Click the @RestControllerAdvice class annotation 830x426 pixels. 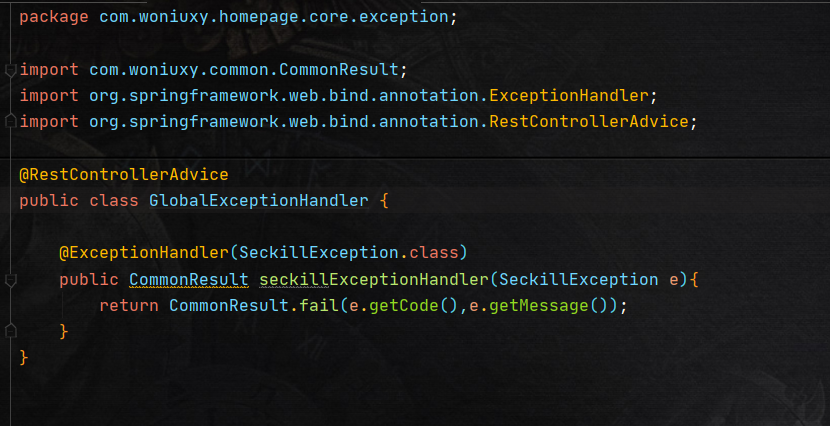click(x=124, y=174)
